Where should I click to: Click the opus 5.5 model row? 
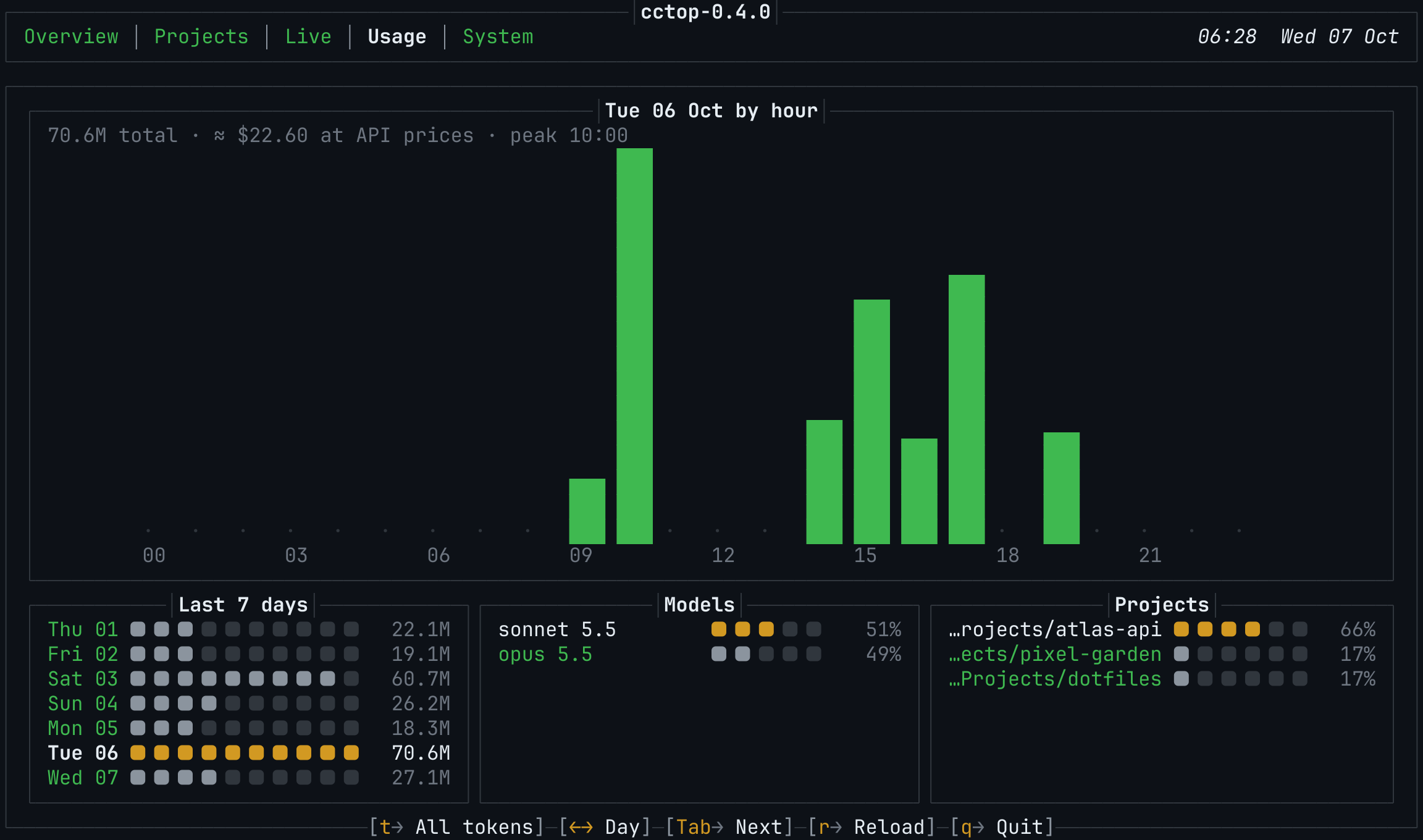(x=700, y=654)
